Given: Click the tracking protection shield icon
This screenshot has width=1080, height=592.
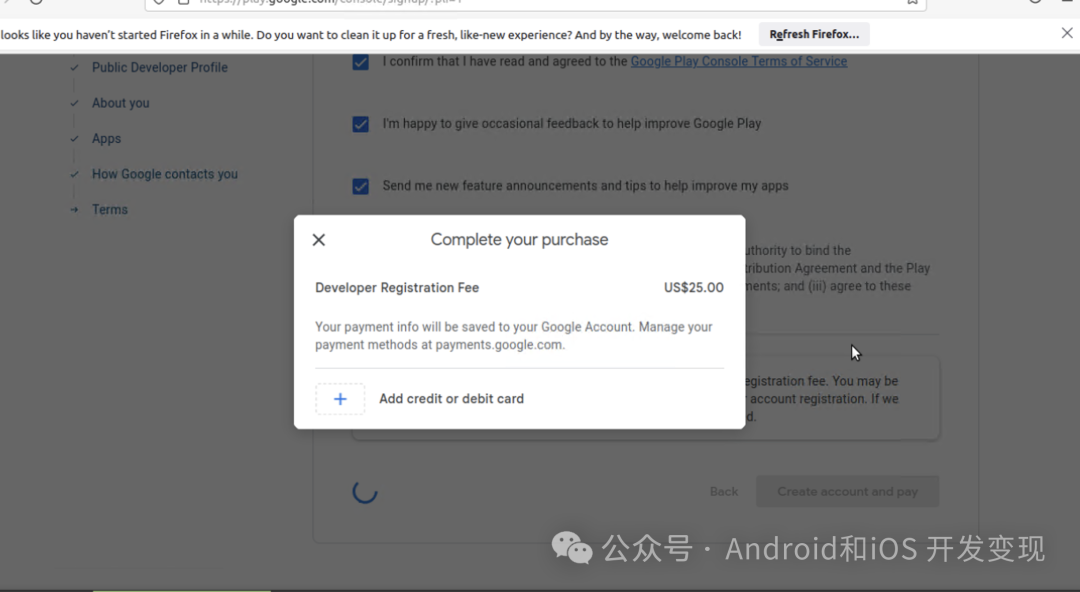Looking at the screenshot, I should [160, 3].
